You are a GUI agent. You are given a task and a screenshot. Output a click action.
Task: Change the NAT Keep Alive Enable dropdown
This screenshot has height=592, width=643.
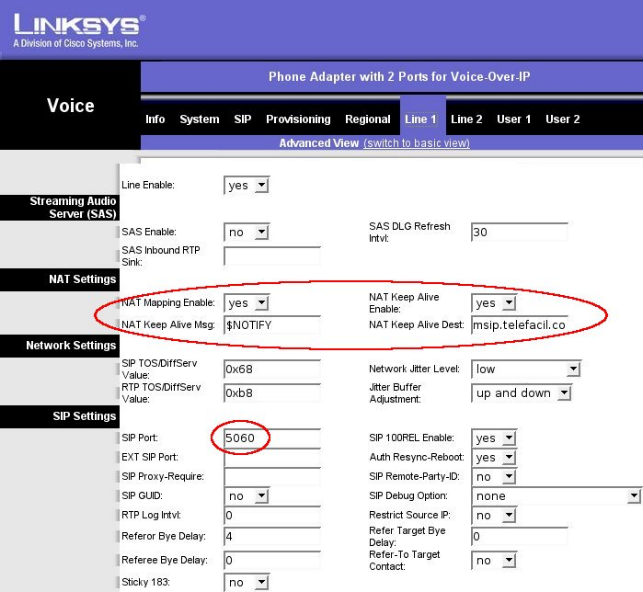495,303
